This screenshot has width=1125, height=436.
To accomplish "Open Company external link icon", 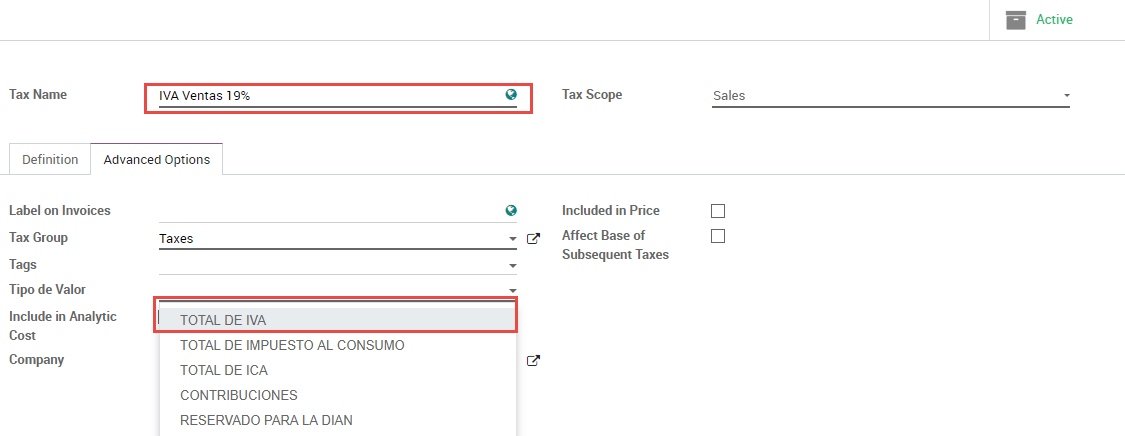I will coord(533,361).
